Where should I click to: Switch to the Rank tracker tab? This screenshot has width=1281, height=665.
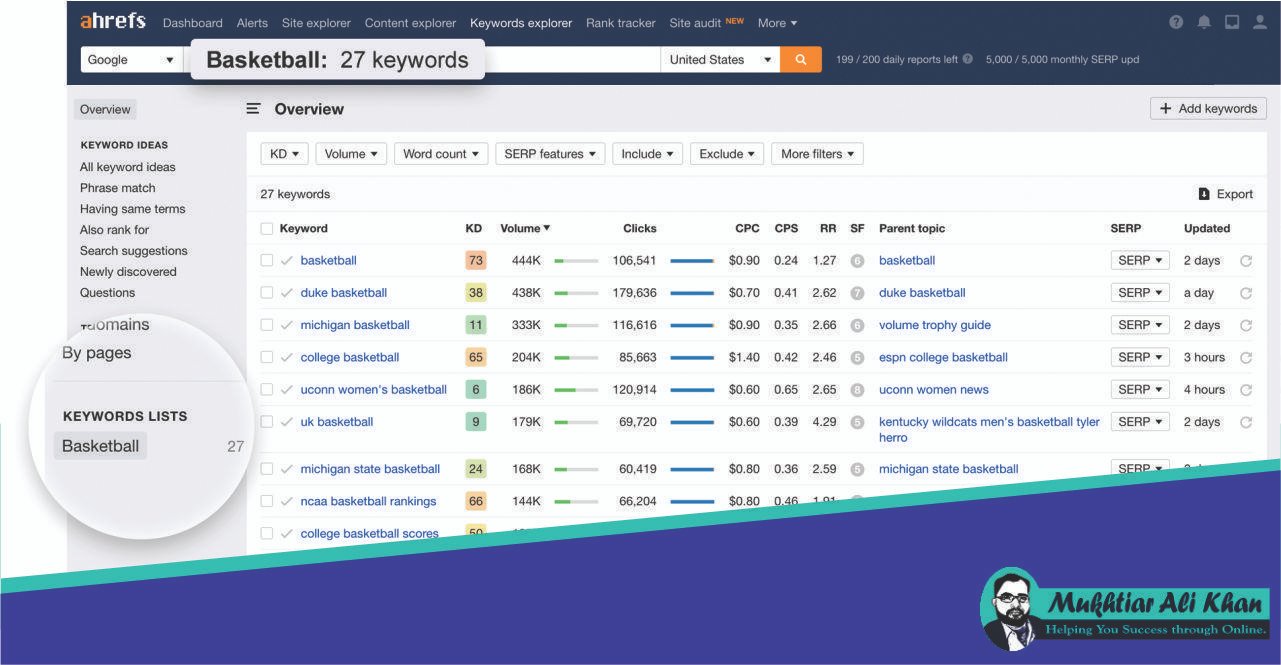(x=620, y=23)
